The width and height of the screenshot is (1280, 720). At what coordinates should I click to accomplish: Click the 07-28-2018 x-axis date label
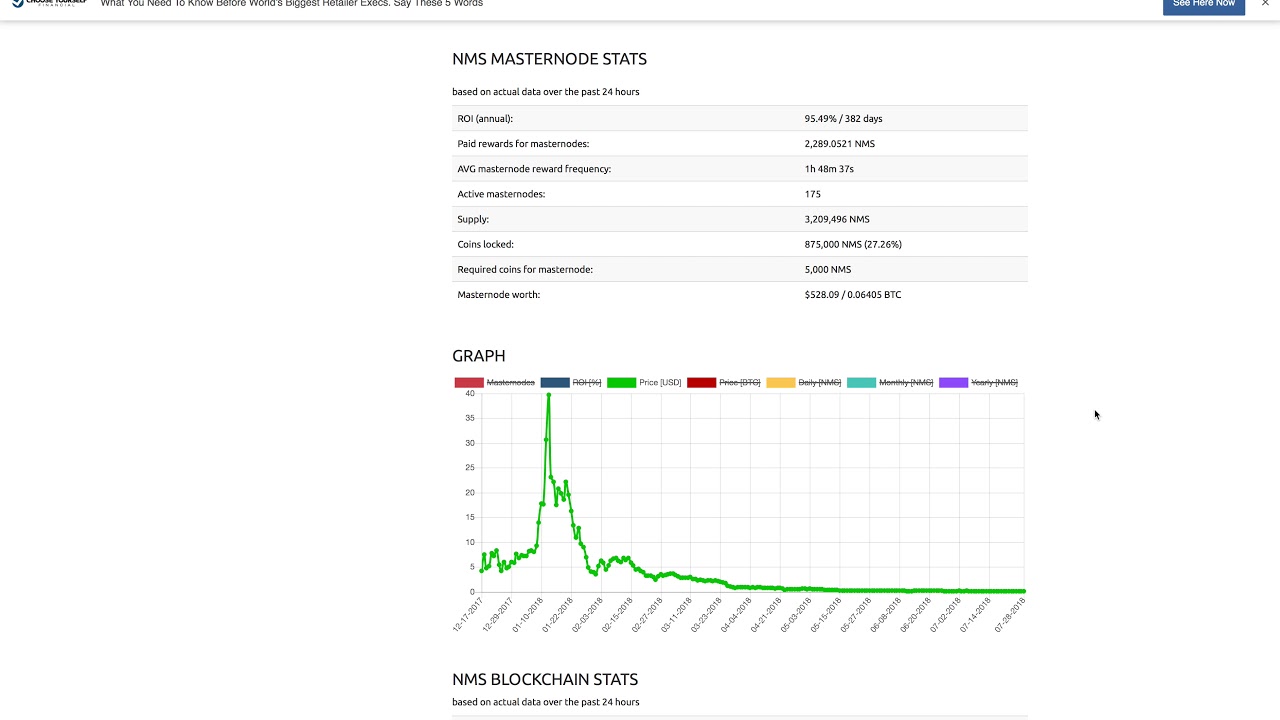coord(1008,615)
